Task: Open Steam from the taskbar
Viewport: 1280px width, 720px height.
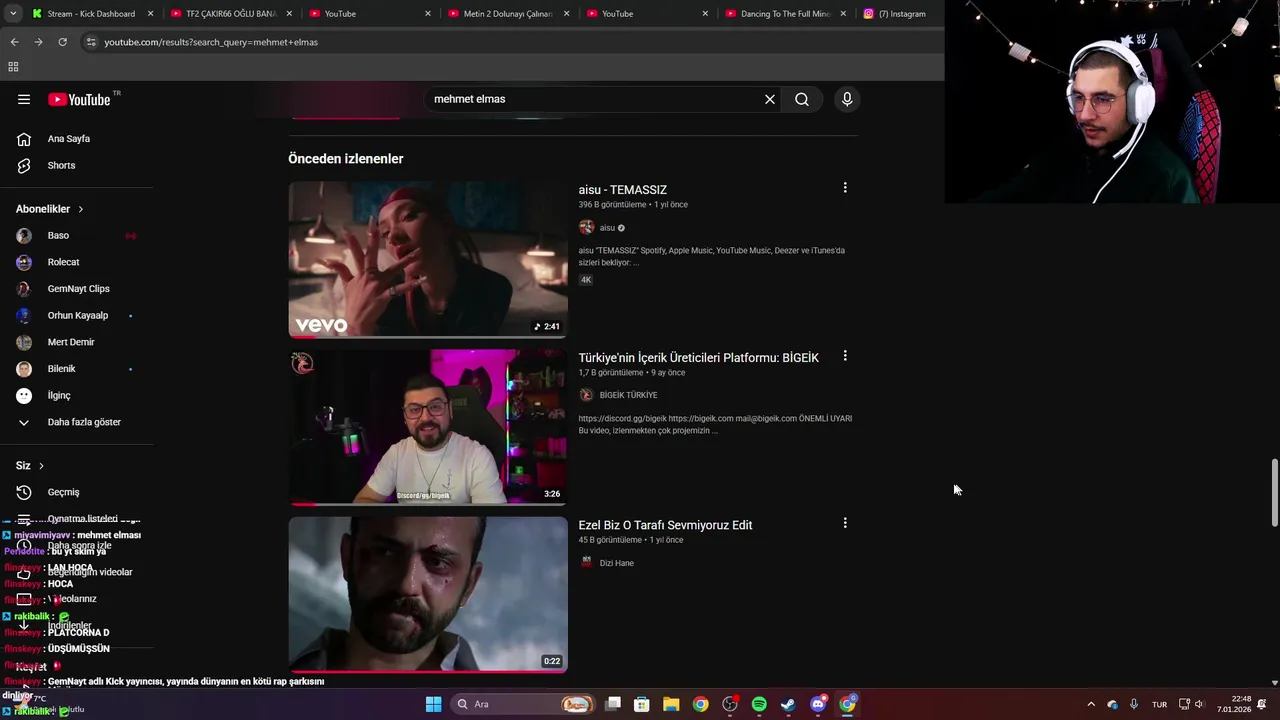Action: click(x=788, y=704)
